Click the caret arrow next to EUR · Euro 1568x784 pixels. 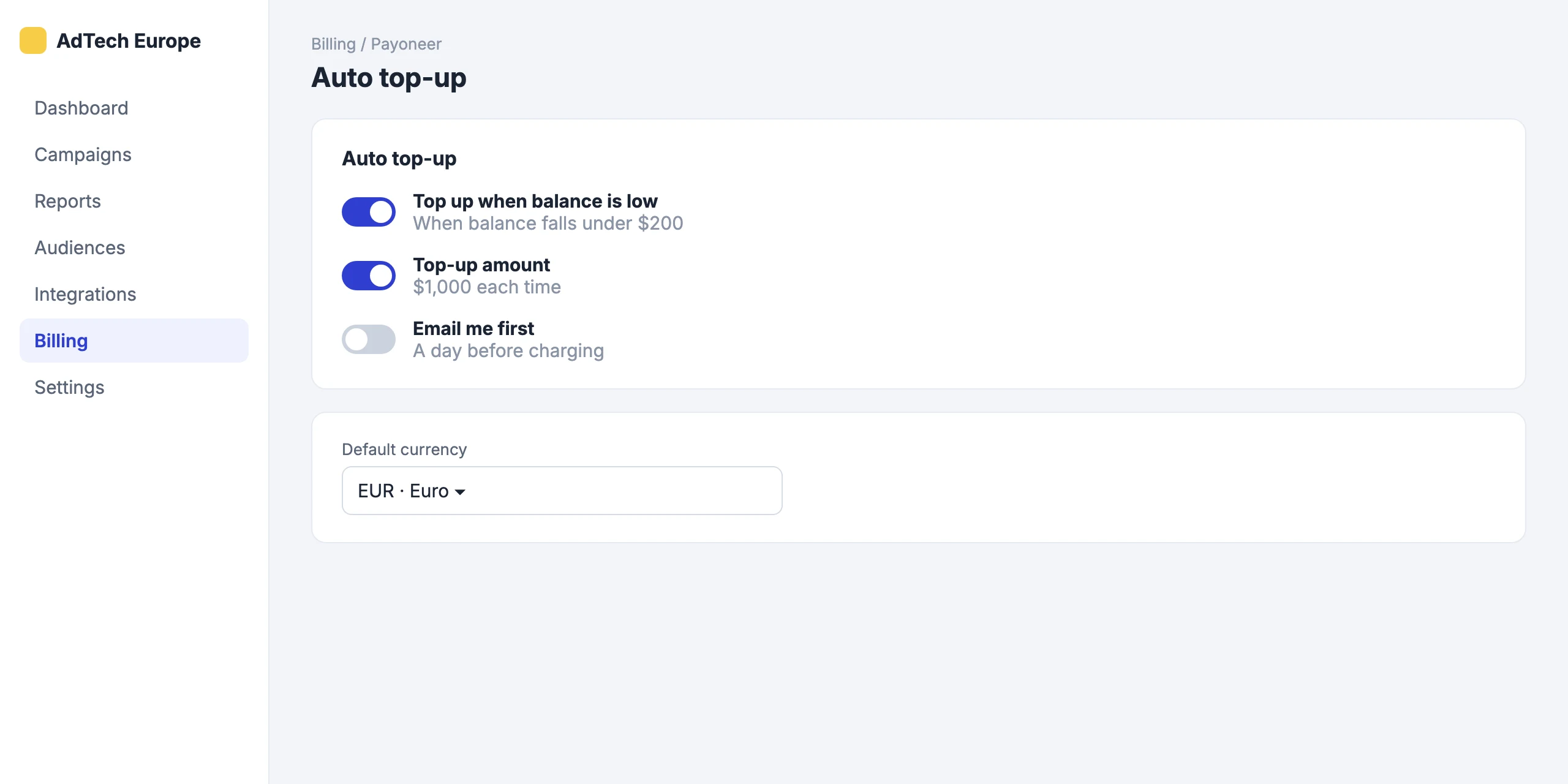click(x=460, y=492)
